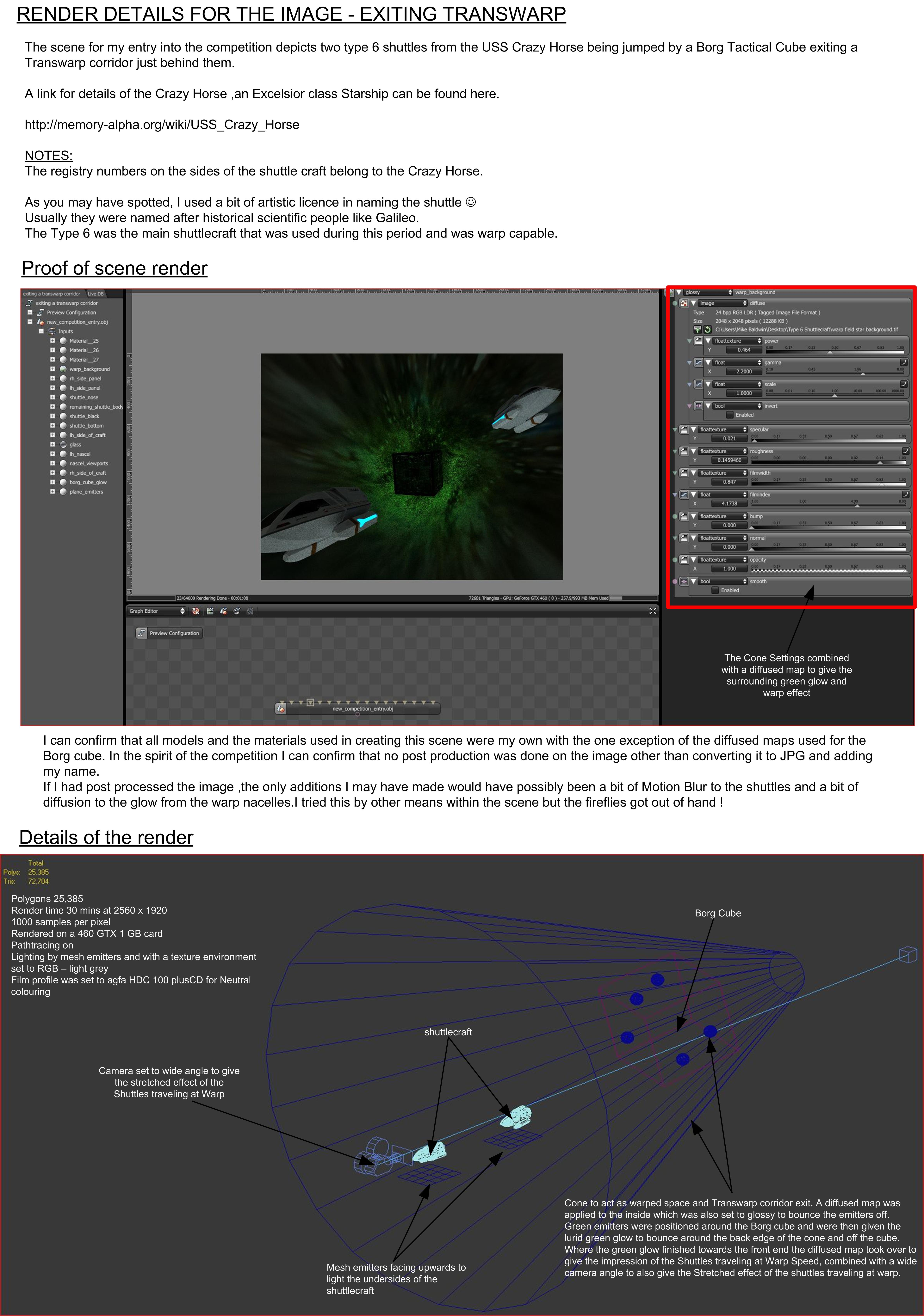Select the exiting a transwarp corridor tab

(52, 294)
